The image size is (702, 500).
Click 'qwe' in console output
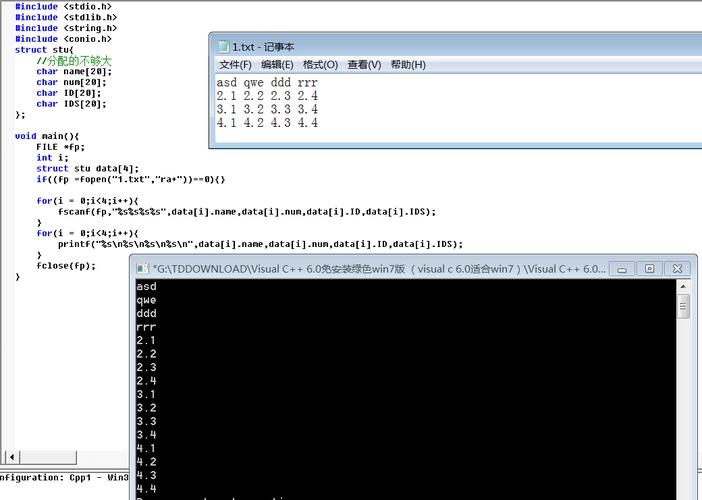pyautogui.click(x=146, y=300)
